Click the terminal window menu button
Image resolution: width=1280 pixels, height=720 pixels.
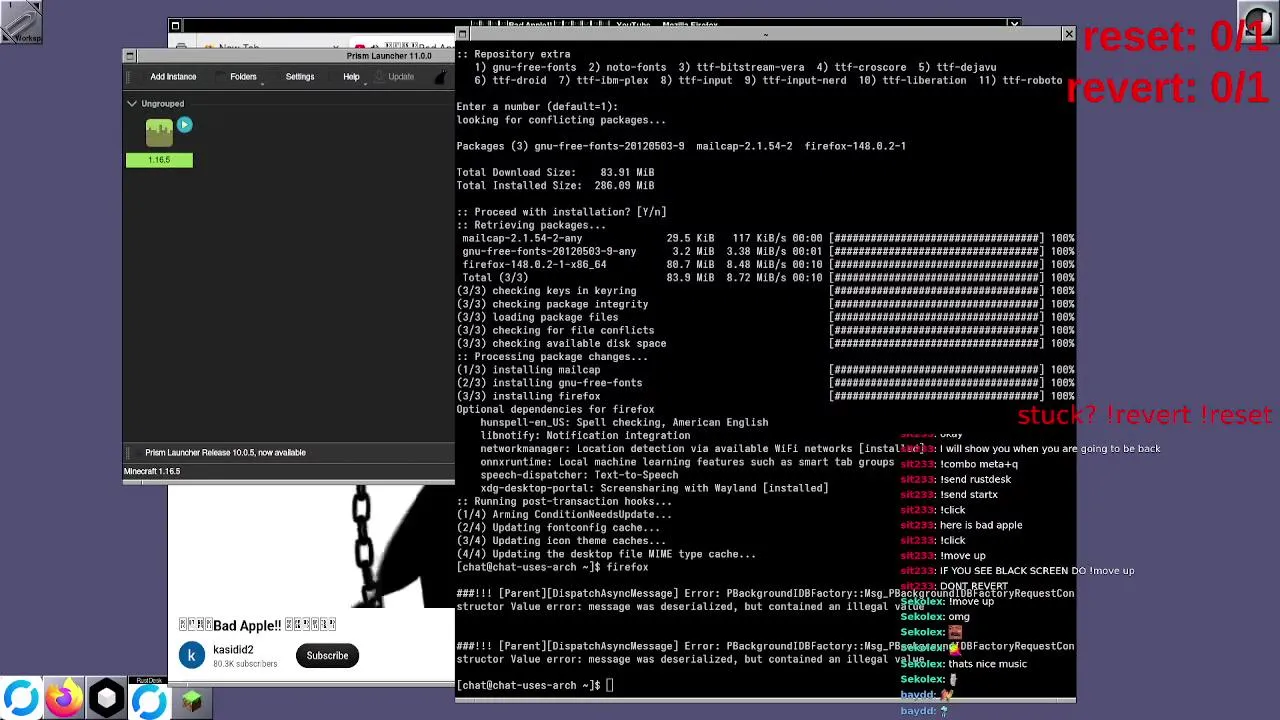click(462, 35)
